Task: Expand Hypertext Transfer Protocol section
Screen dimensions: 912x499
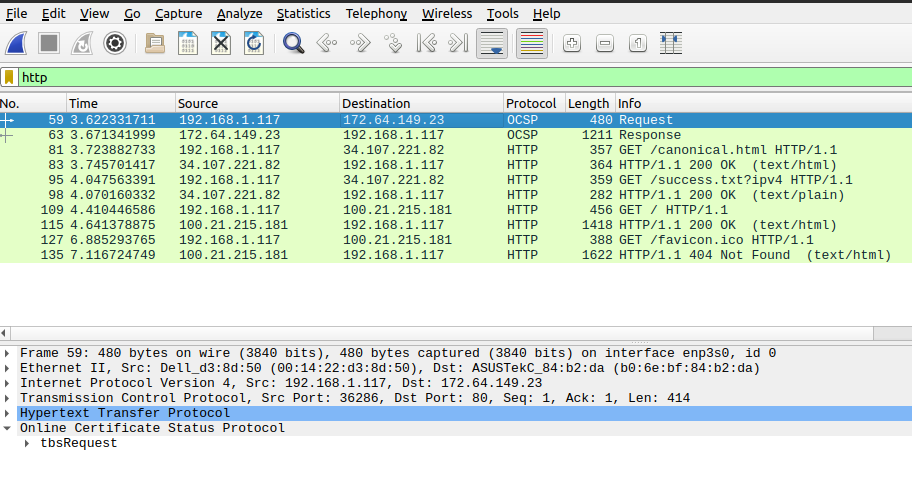Action: [x=7, y=413]
